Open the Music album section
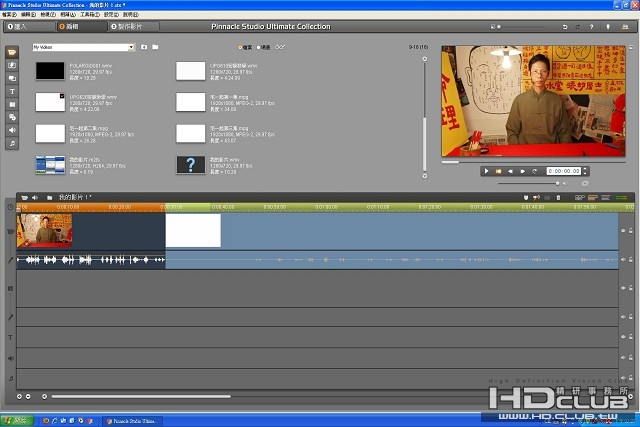This screenshot has height=427, width=640. (12, 143)
